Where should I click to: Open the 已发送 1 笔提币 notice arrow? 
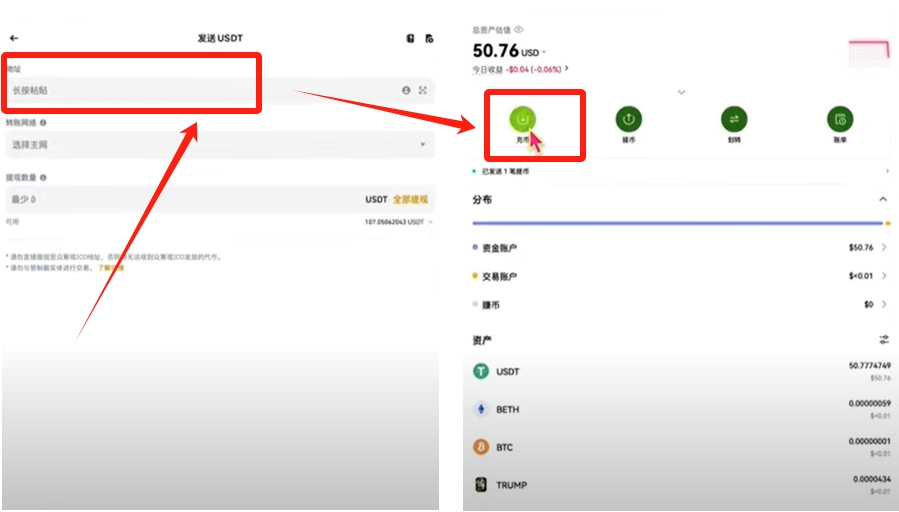tap(887, 171)
